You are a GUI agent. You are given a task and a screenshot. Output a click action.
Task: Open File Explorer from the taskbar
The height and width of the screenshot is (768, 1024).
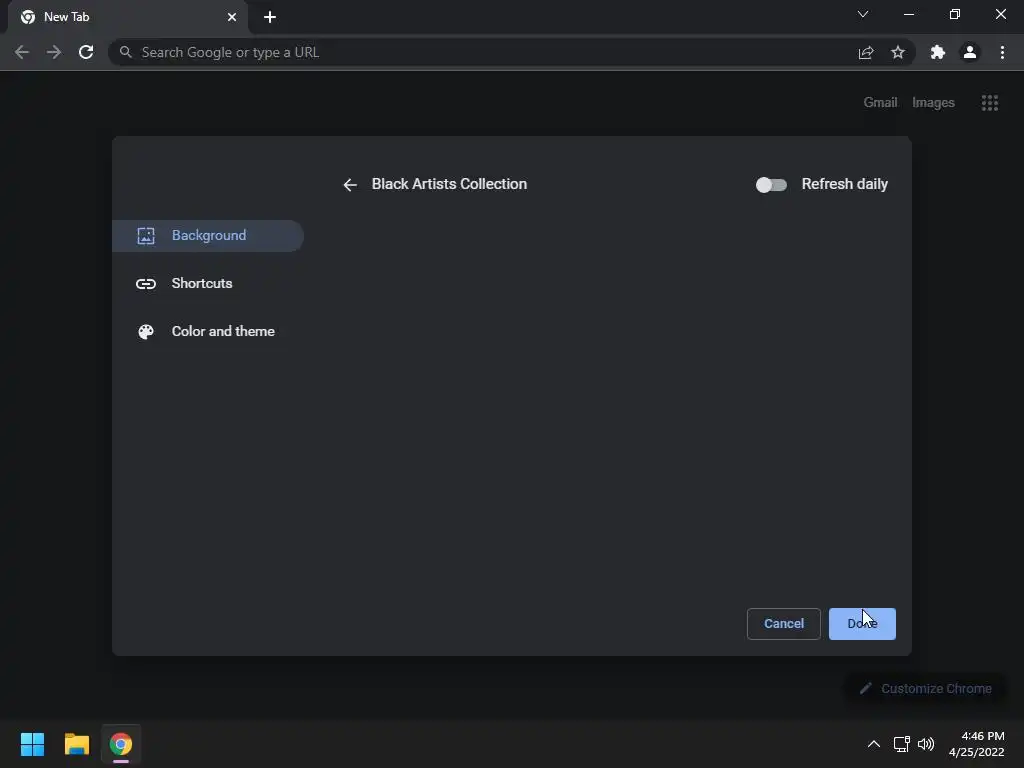(76, 744)
